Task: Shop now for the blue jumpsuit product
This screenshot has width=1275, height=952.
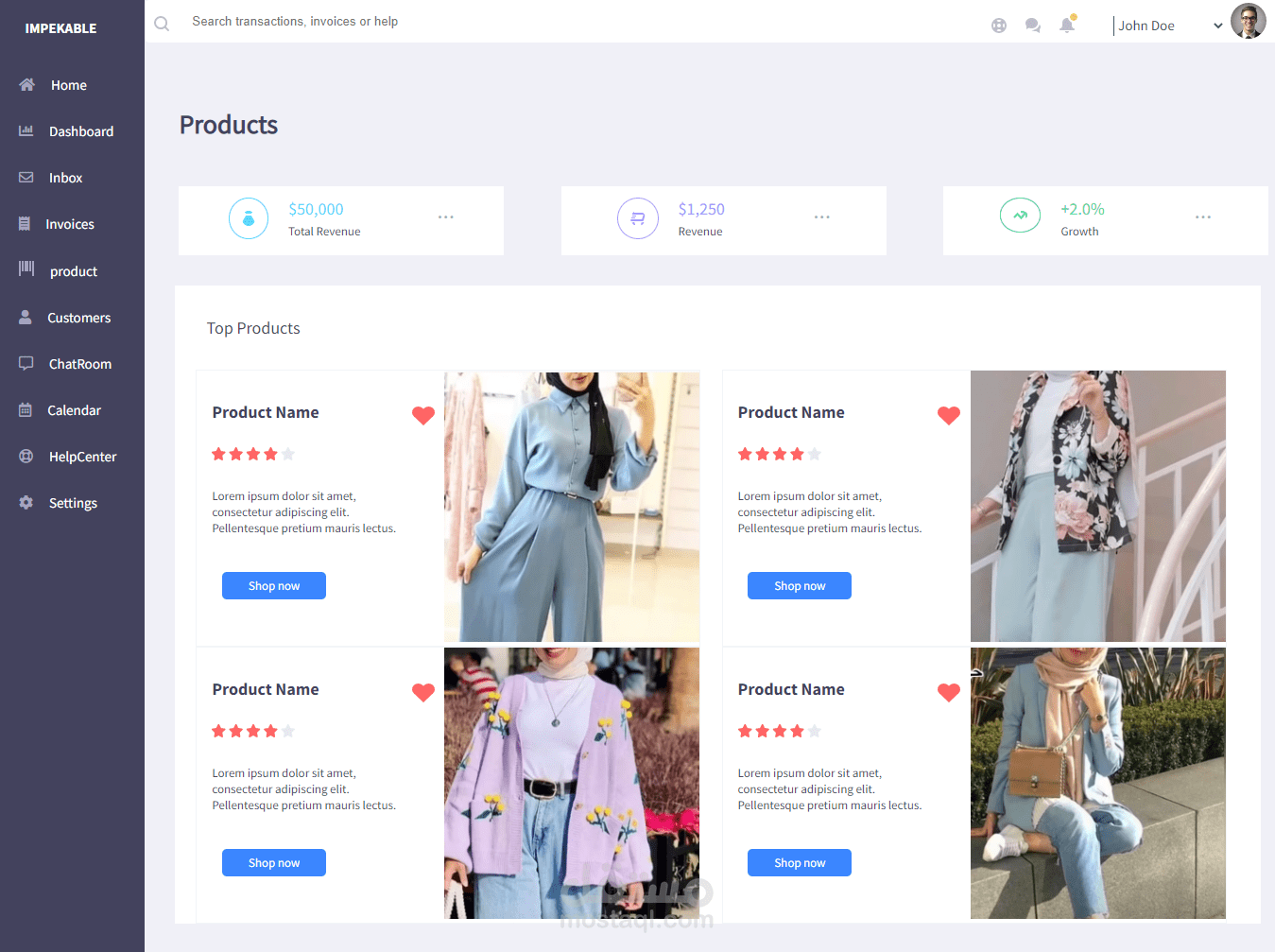Action: (x=274, y=586)
